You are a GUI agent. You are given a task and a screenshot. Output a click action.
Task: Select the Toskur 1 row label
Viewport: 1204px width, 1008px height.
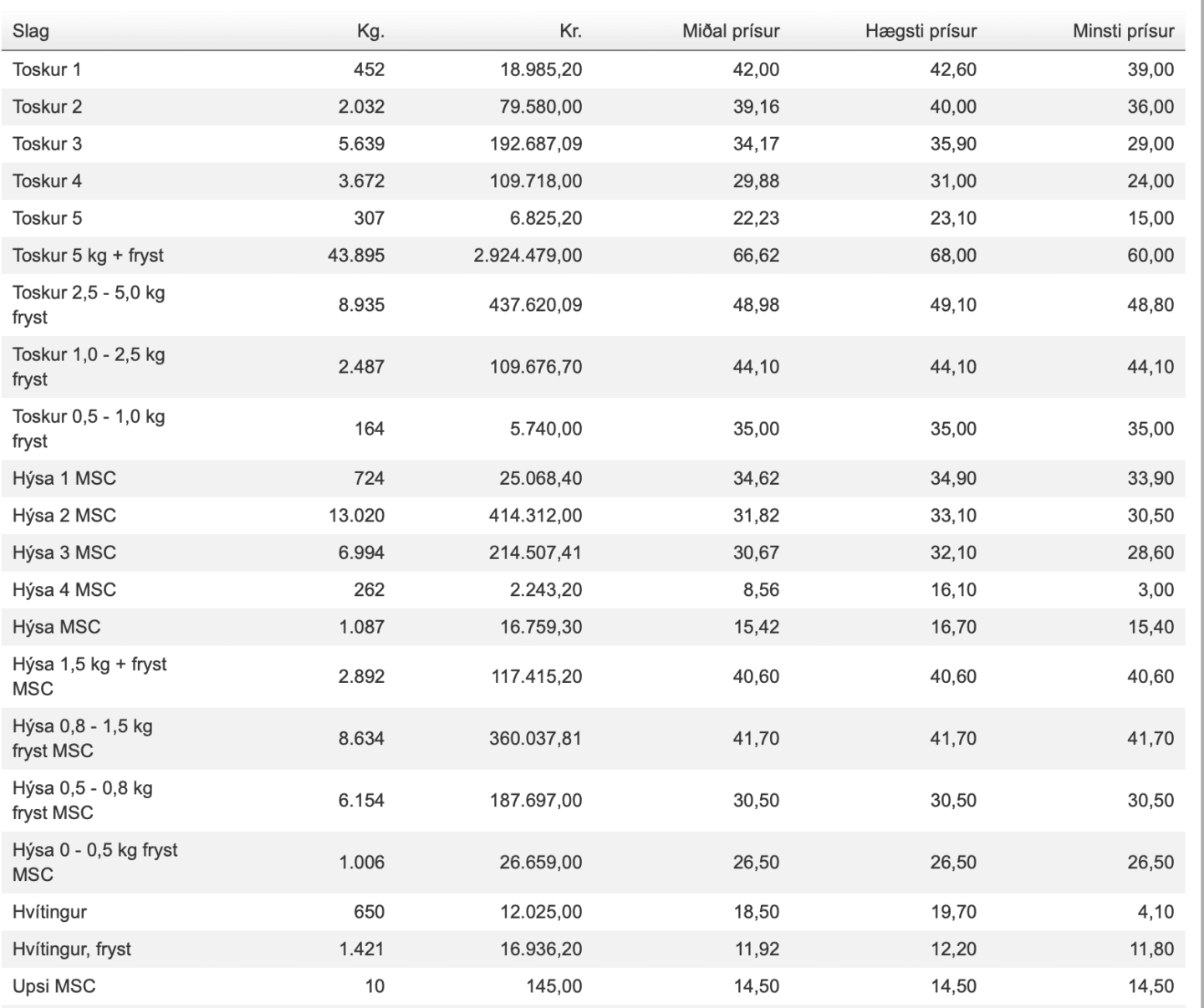pyautogui.click(x=47, y=69)
